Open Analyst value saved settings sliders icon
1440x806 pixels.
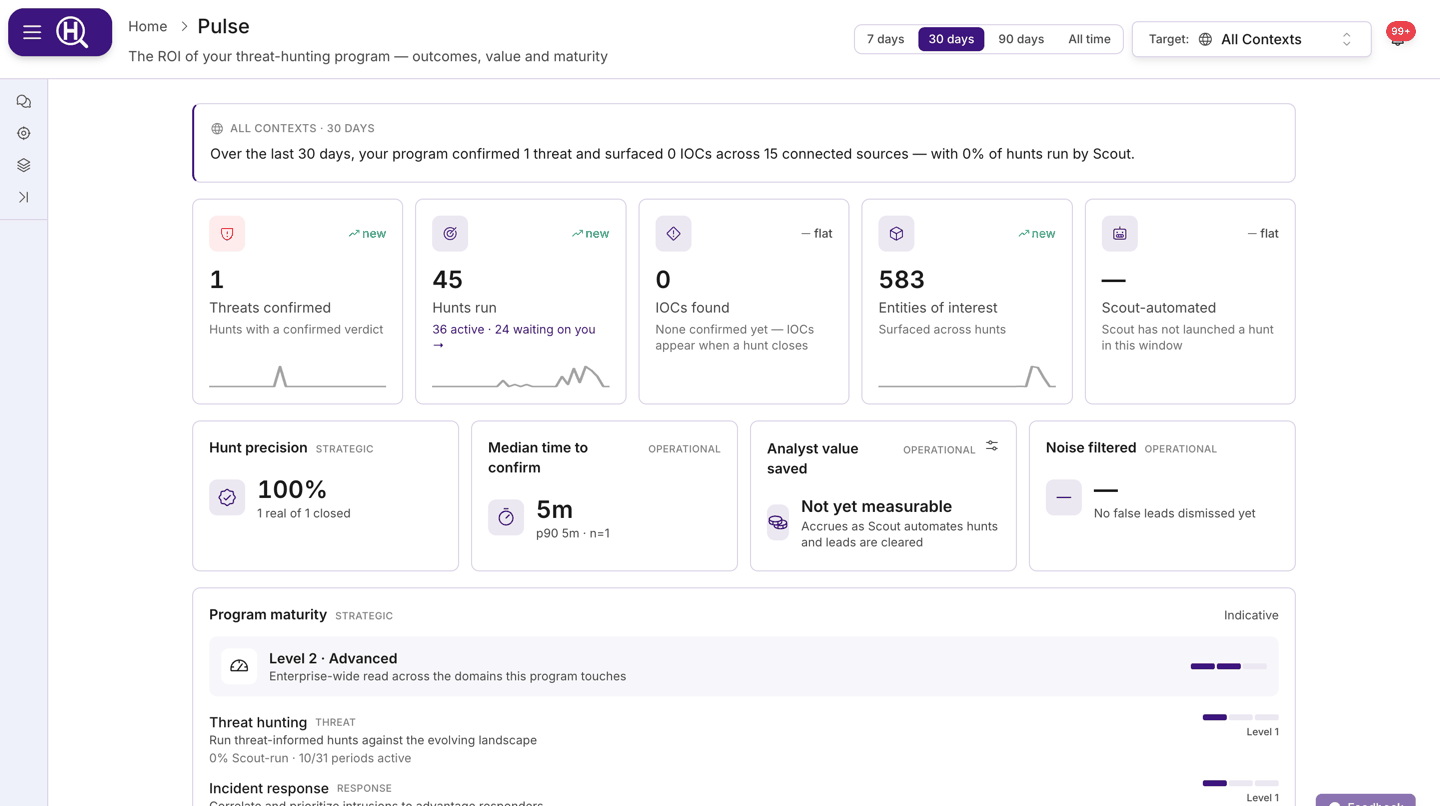coord(992,446)
